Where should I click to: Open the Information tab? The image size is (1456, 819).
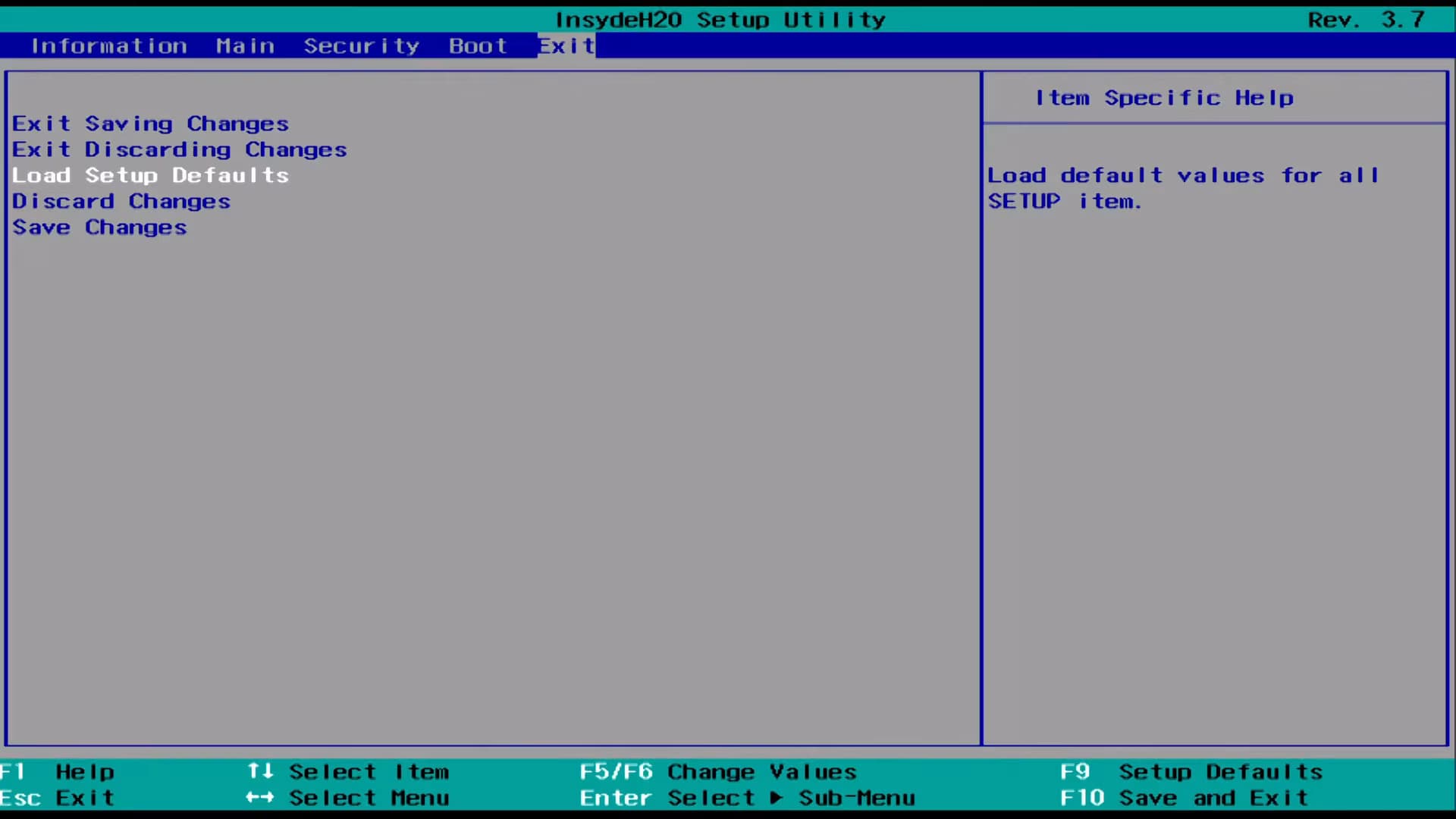point(108,46)
